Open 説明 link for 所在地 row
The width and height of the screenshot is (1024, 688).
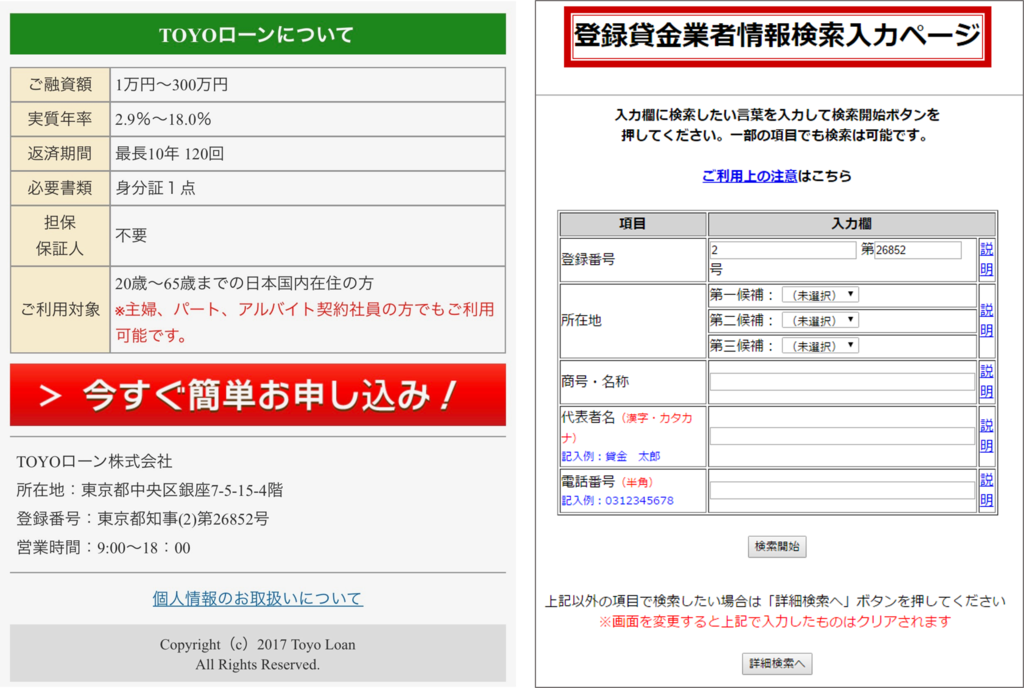pos(987,320)
